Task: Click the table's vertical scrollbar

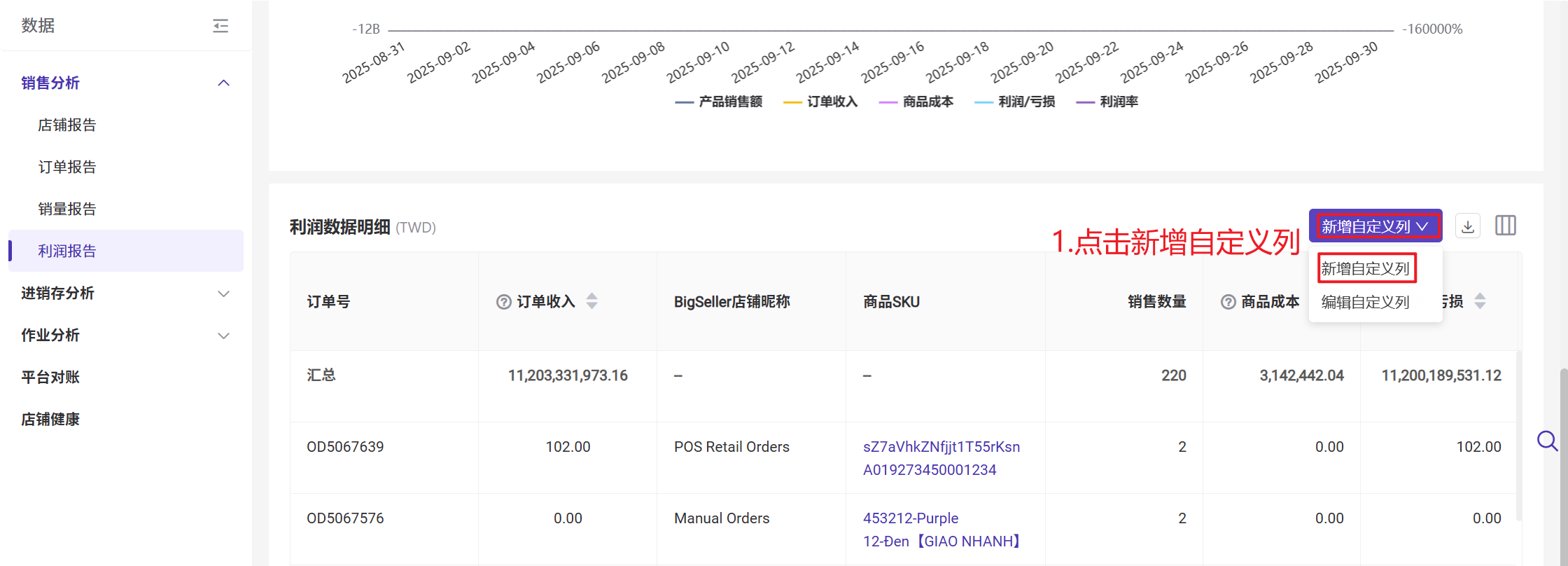Action: click(1518, 434)
